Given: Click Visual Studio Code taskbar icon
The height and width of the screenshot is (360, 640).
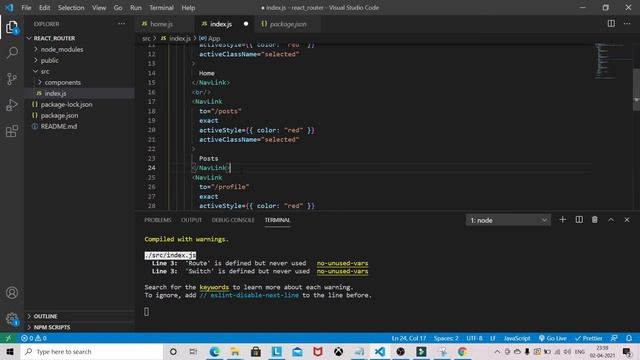Looking at the screenshot, I should 380,351.
